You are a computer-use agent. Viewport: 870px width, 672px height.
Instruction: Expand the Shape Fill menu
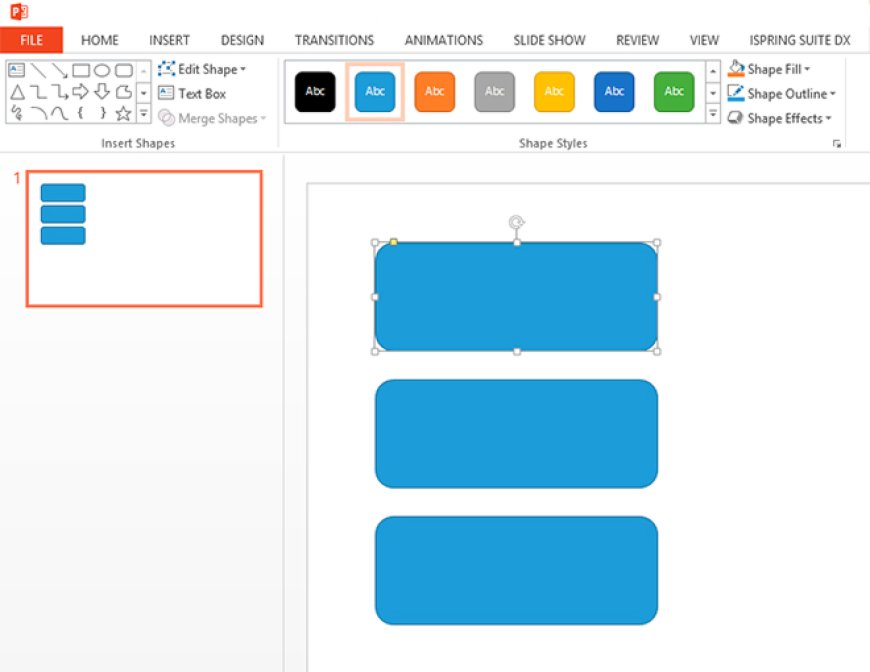pos(770,69)
